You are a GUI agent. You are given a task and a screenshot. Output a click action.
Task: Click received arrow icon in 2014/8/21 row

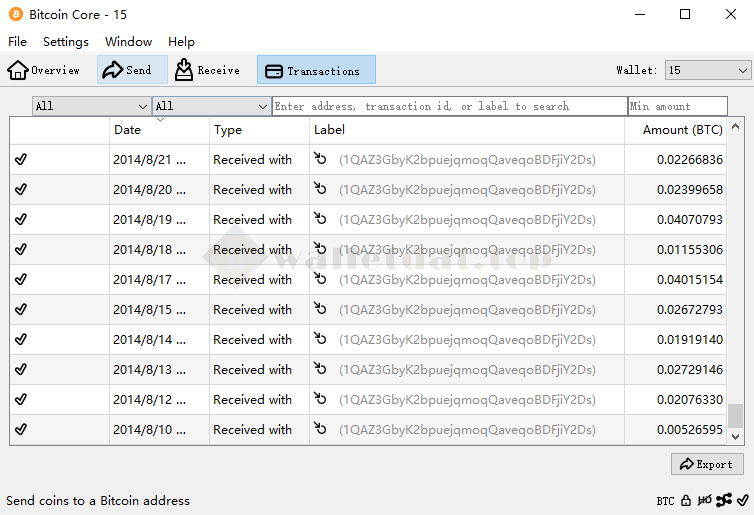pyautogui.click(x=320, y=159)
